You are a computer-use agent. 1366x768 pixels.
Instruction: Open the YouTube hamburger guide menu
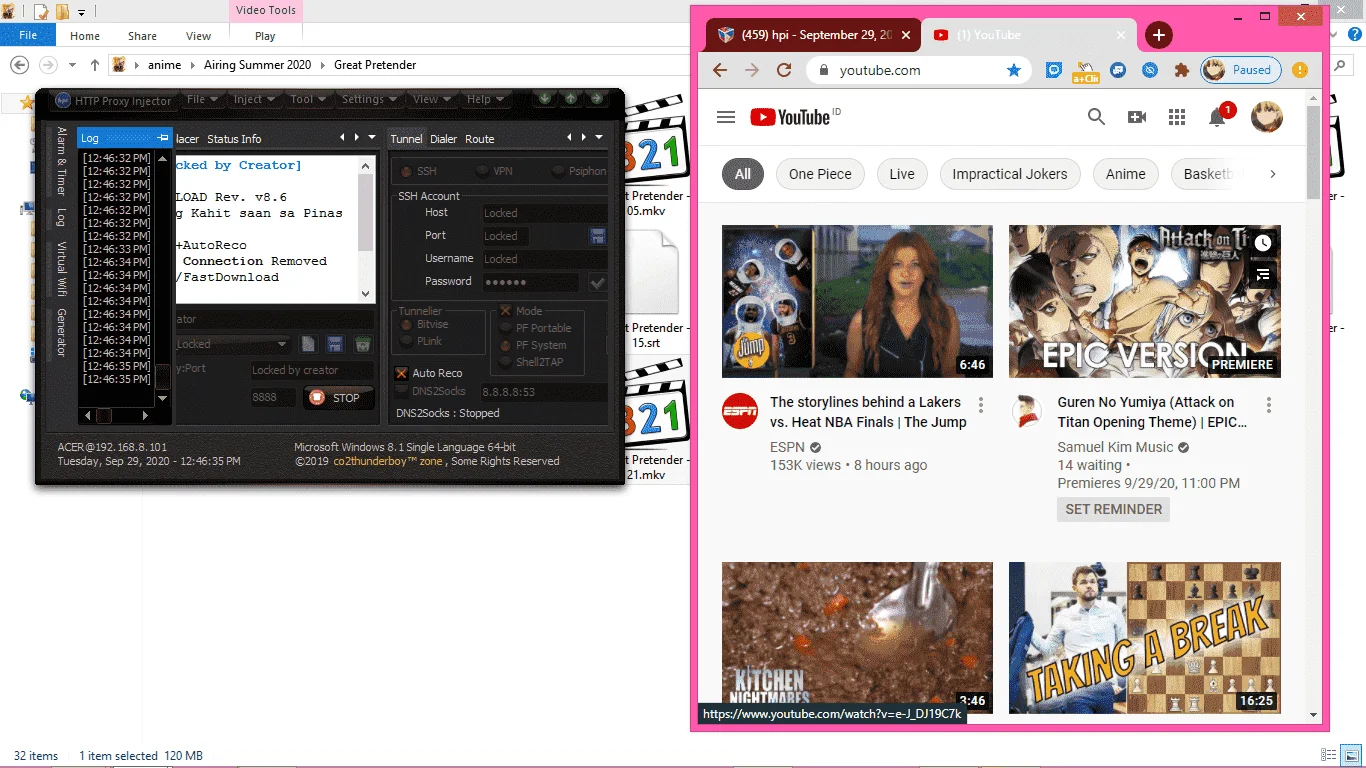[726, 117]
